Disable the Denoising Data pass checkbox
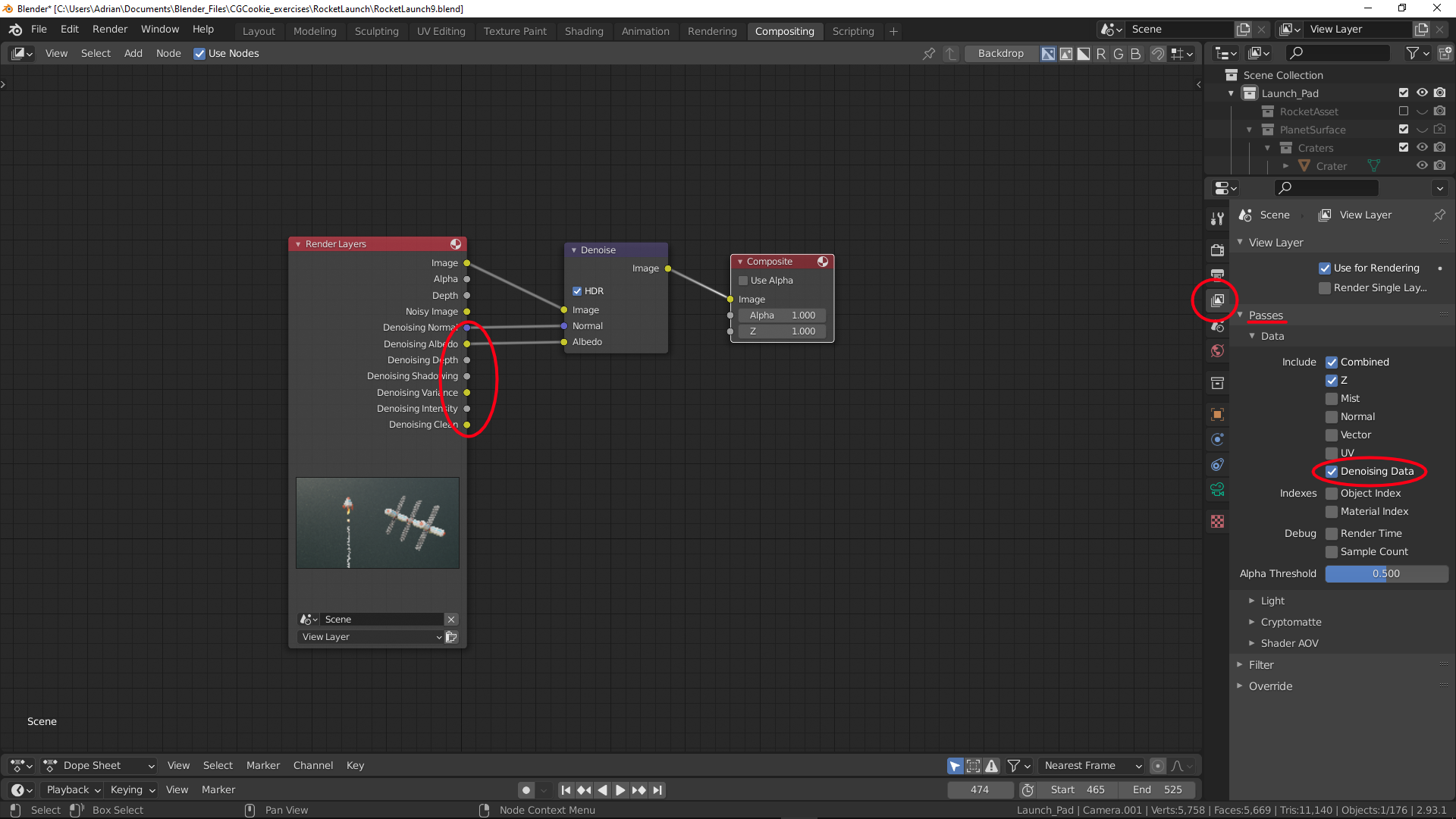Image resolution: width=1456 pixels, height=819 pixels. pos(1332,472)
